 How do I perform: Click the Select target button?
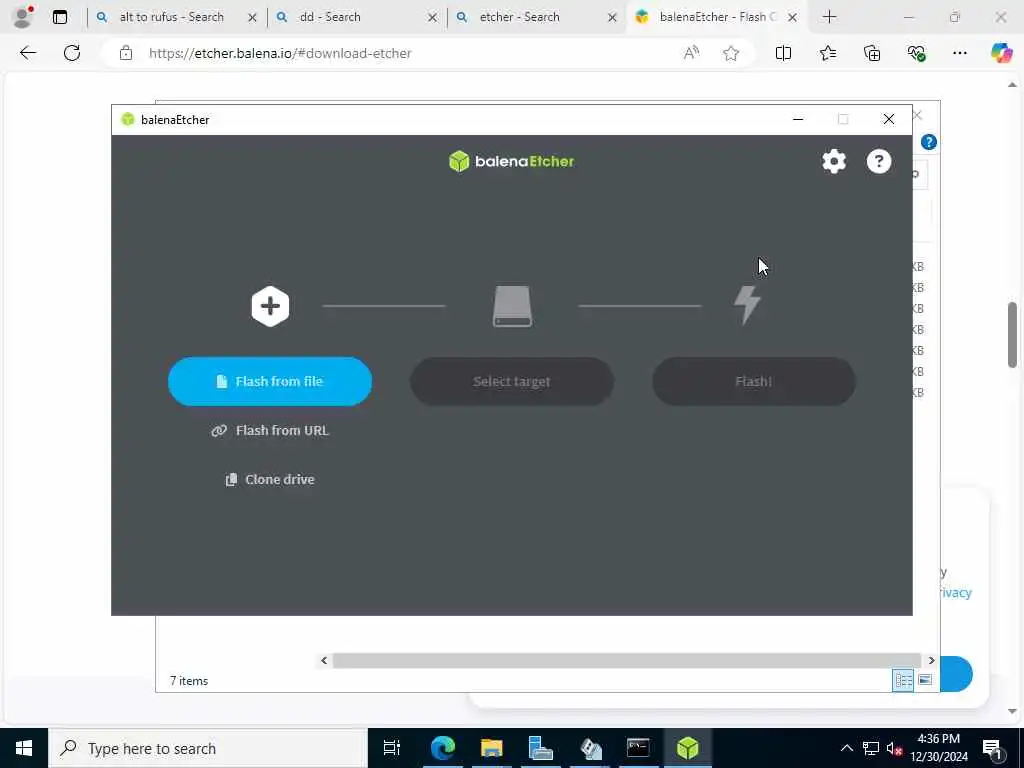click(x=512, y=381)
